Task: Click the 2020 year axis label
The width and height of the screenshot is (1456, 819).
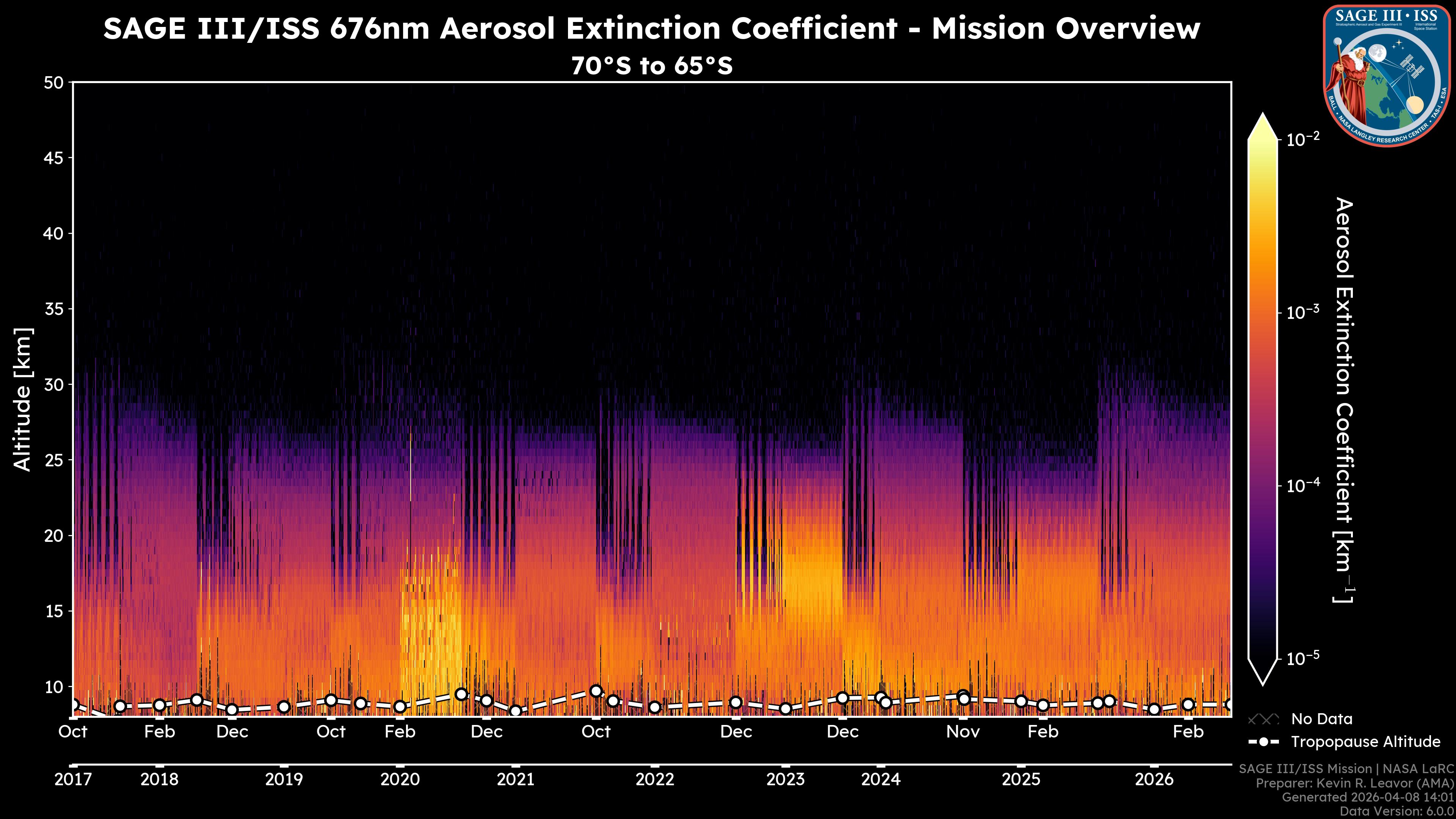Action: (x=400, y=780)
